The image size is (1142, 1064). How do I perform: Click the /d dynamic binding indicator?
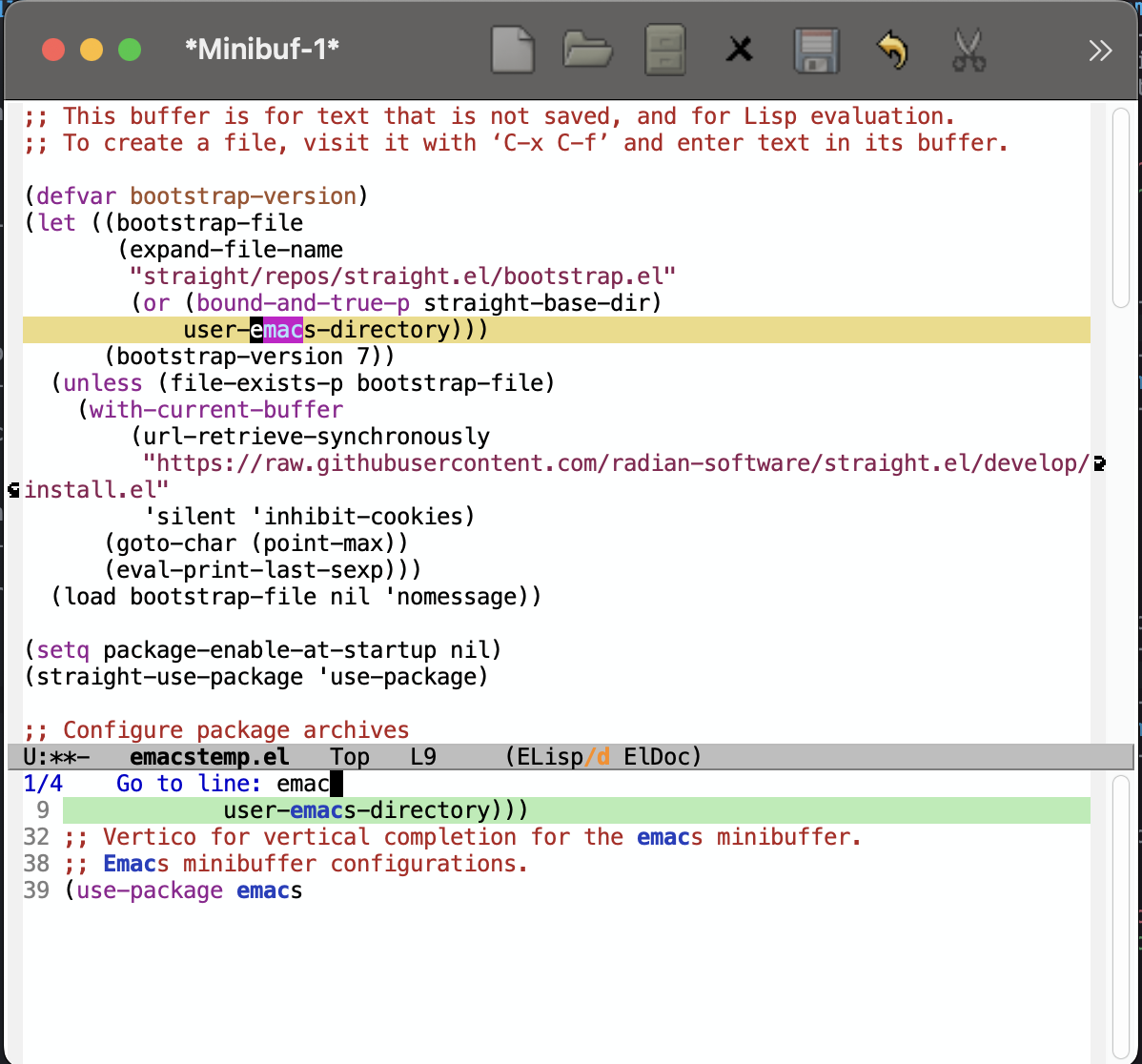point(598,757)
